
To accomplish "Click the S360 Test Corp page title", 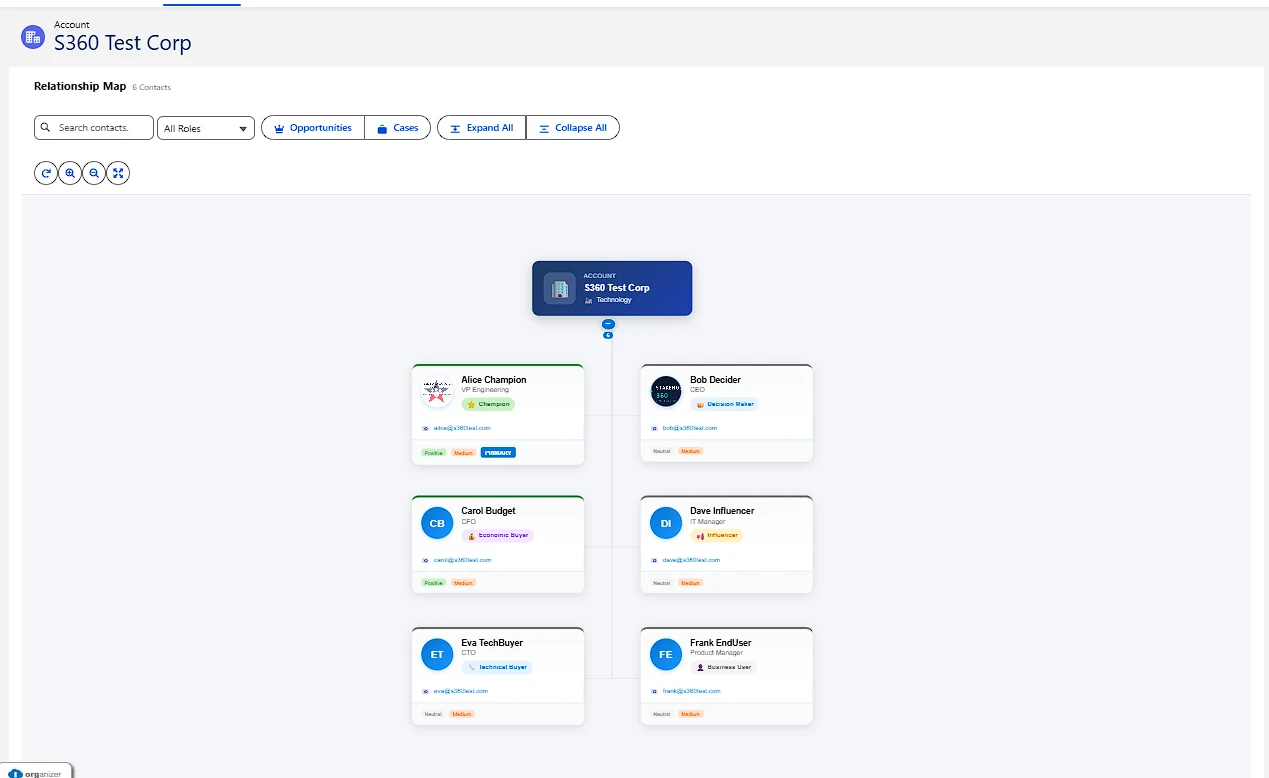I will tap(122, 43).
